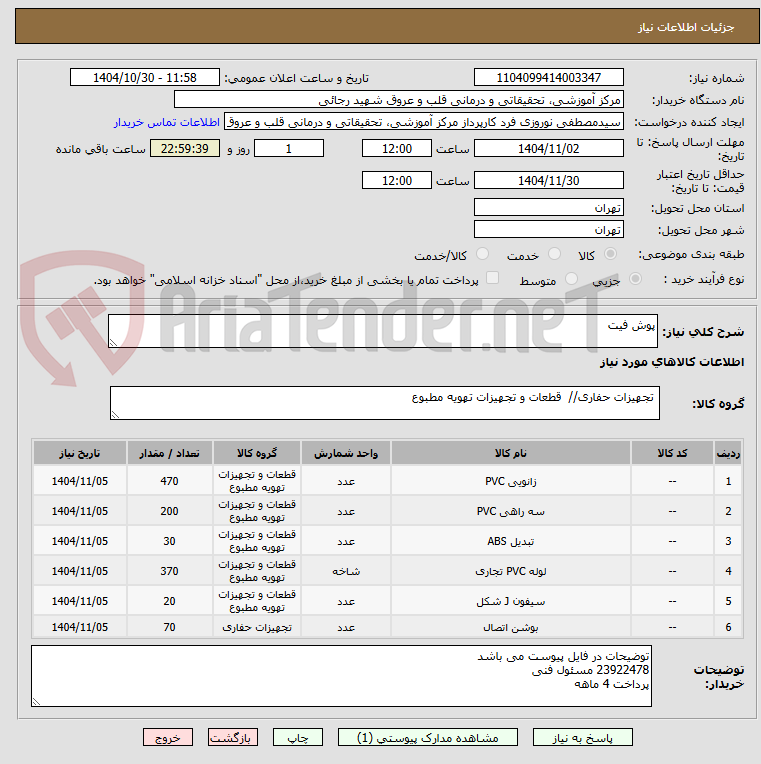Click the announcement date field 1404/10/30 - 11:58
This screenshot has width=761, height=764.
[x=145, y=77]
